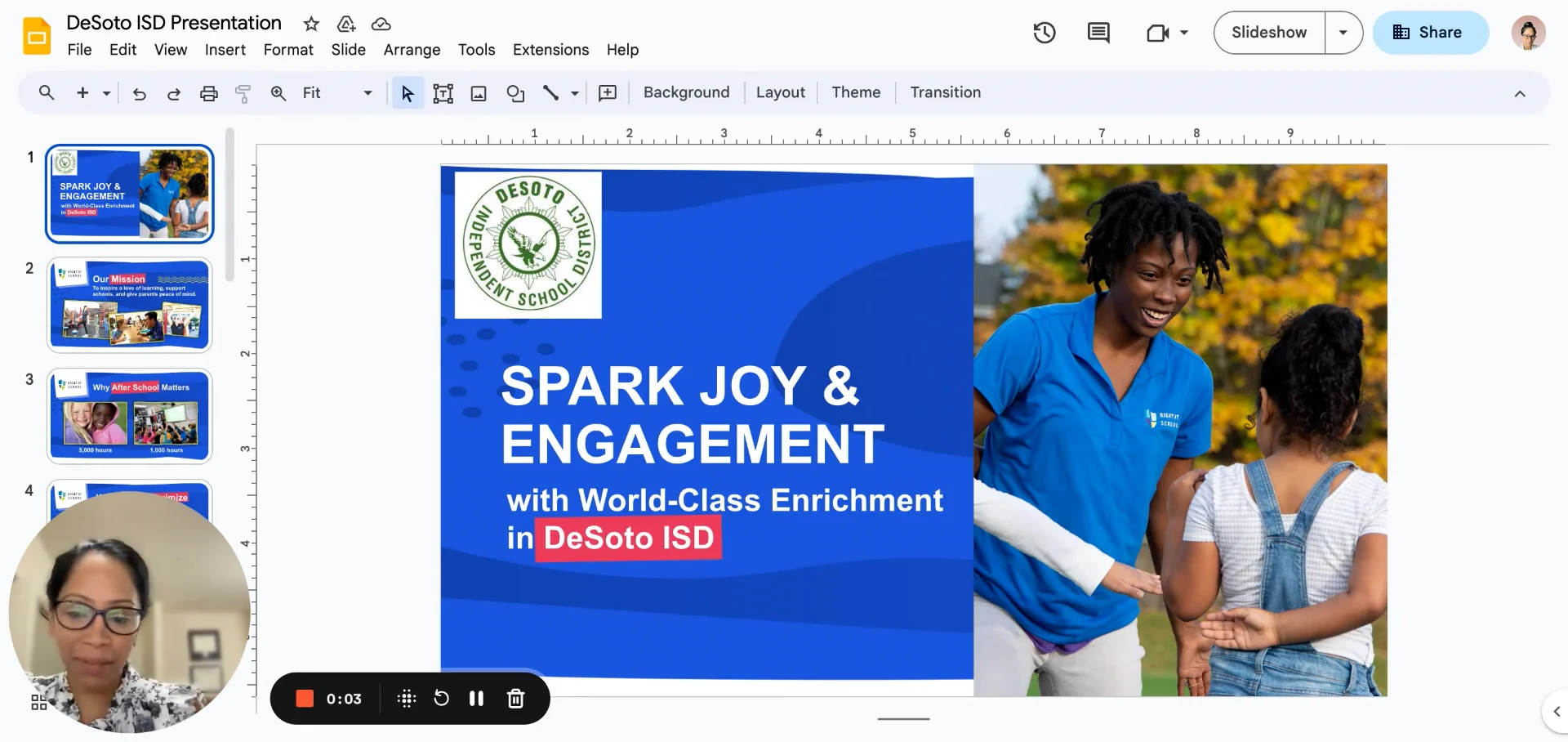Collapse the menus with chevron up
1568x742 pixels.
1520,93
